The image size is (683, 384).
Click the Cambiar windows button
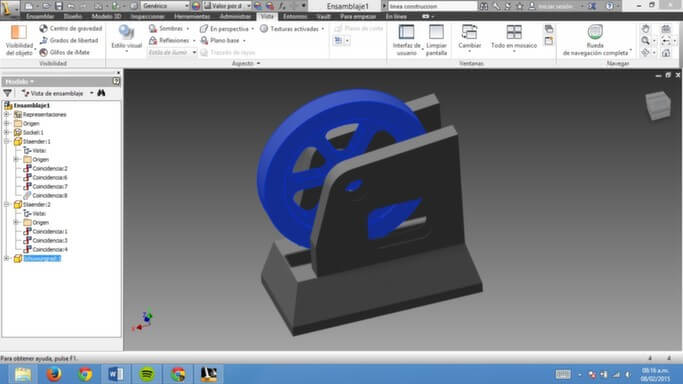click(x=470, y=36)
